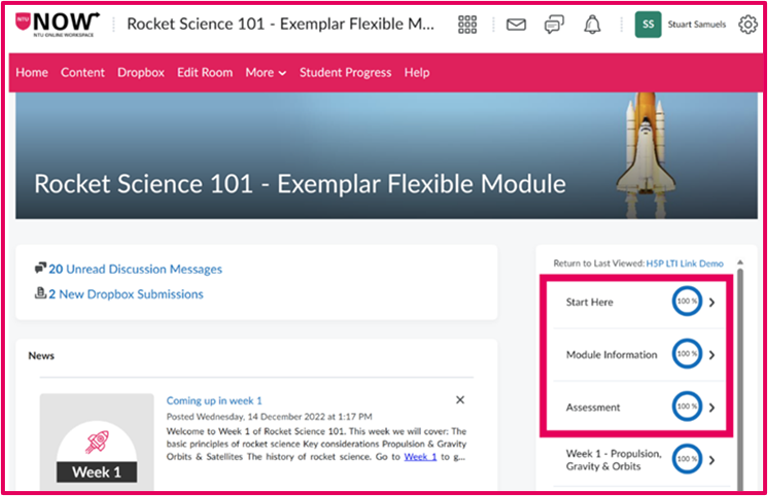This screenshot has width=768, height=496.
Task: Open the subscription alerts chat bubble icon
Action: pyautogui.click(x=554, y=24)
